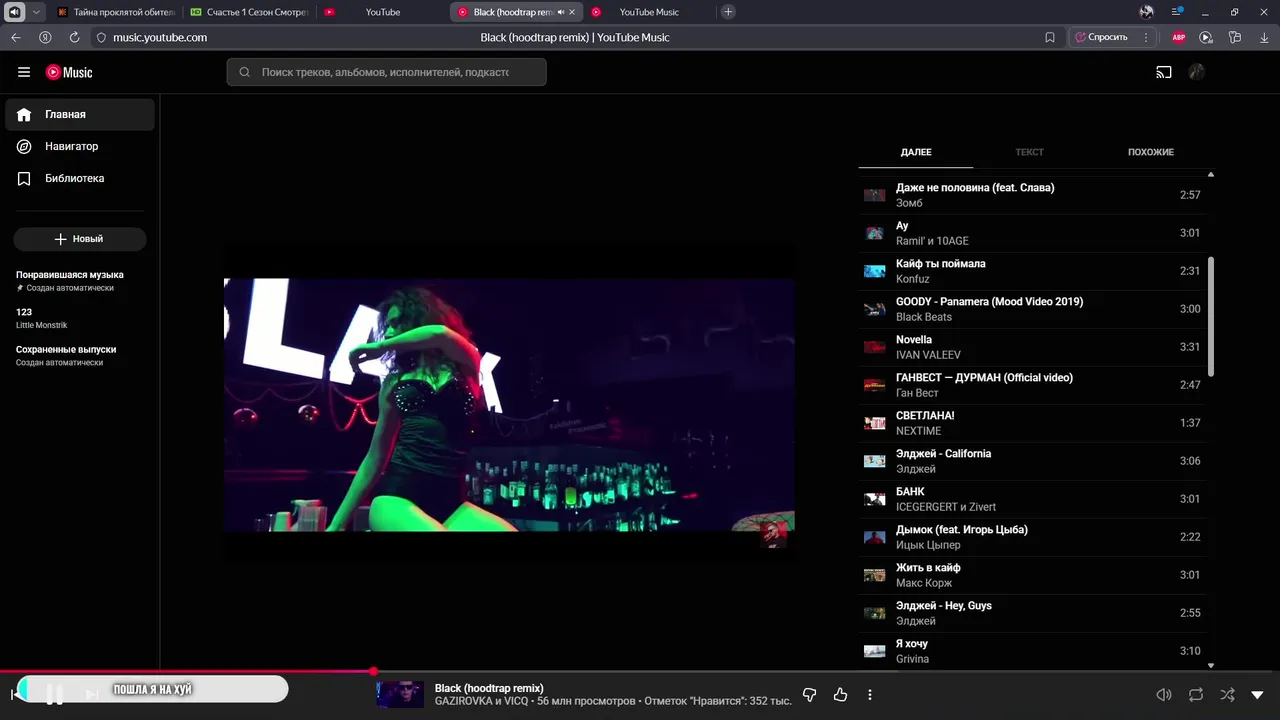
Task: Click the queue panel scrollbar thumb
Action: (1211, 316)
